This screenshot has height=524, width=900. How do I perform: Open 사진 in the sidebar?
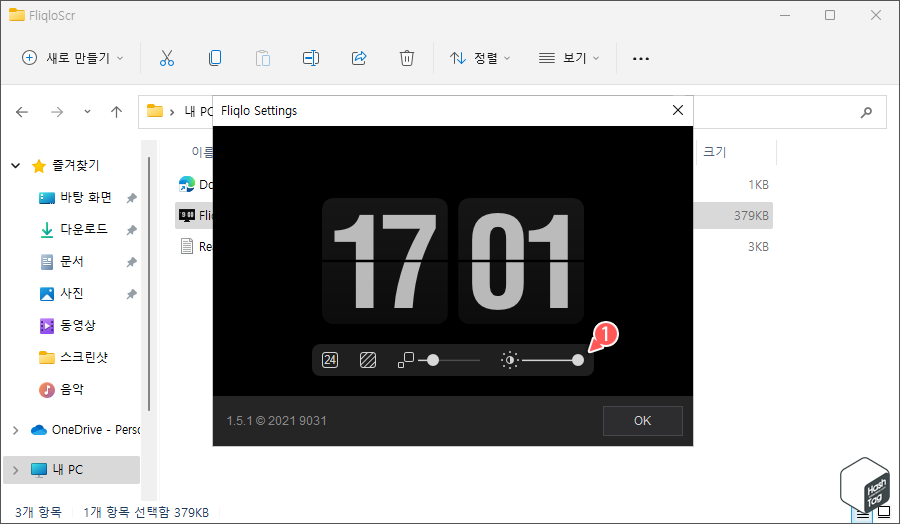(x=72, y=293)
